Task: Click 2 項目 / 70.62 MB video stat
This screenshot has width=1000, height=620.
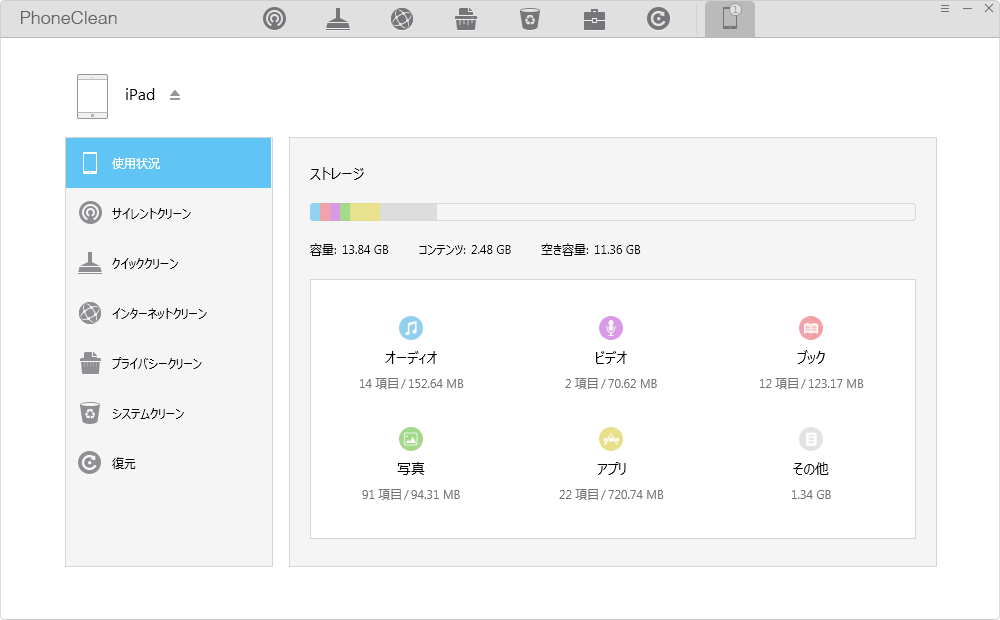Action: (x=611, y=384)
